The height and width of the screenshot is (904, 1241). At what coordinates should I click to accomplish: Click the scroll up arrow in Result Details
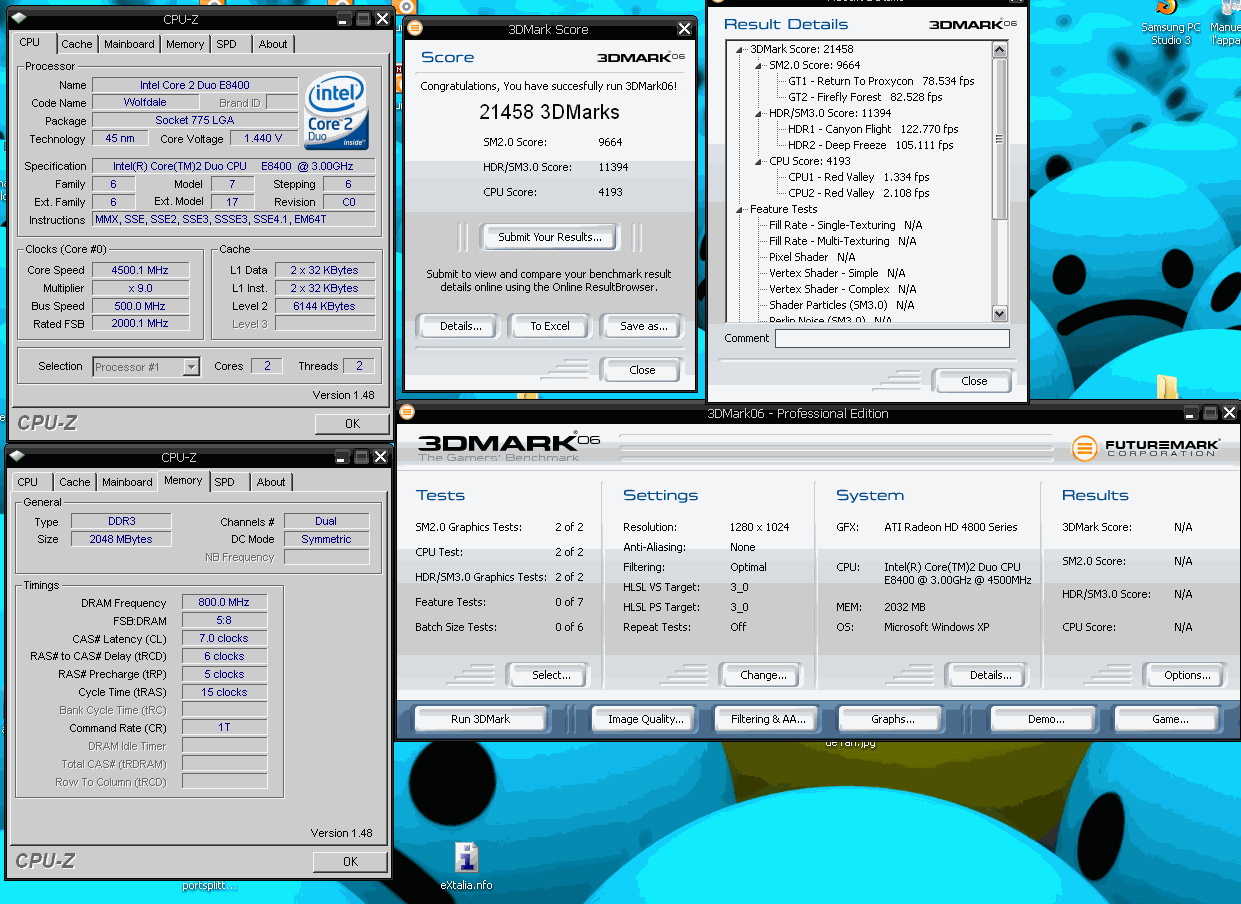[x=999, y=49]
